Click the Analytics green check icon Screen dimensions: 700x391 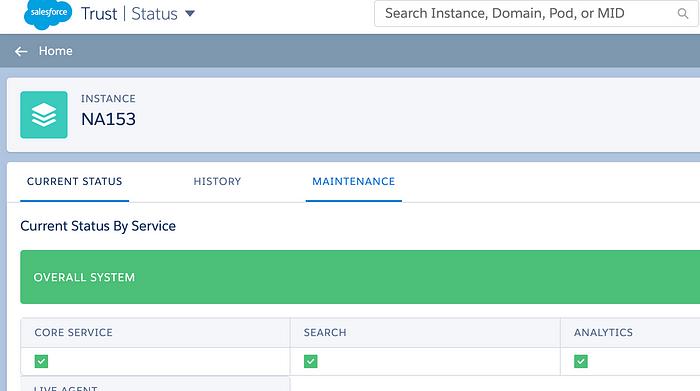click(581, 361)
